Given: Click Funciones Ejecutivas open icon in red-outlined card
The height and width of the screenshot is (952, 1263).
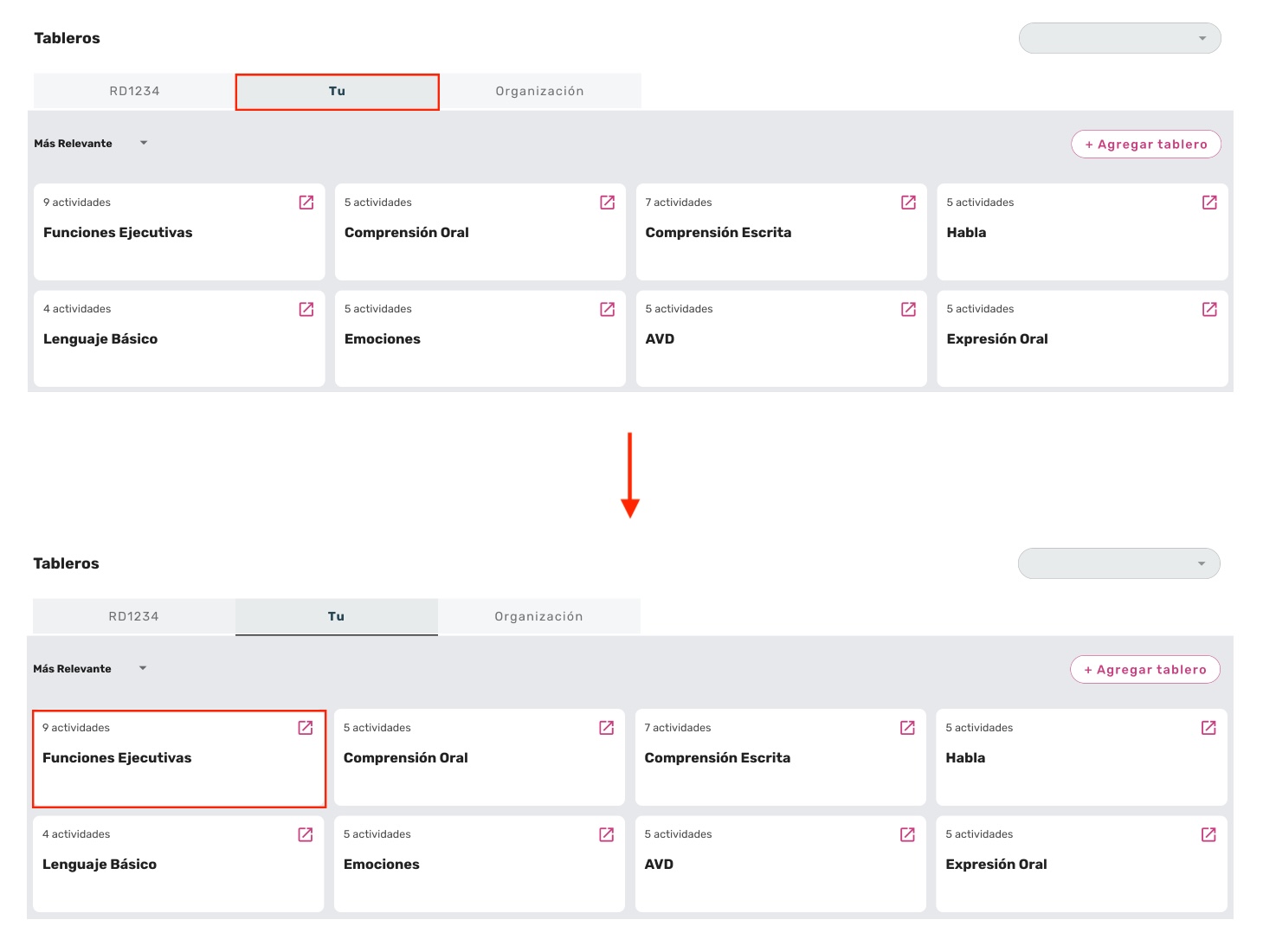Looking at the screenshot, I should (x=306, y=728).
